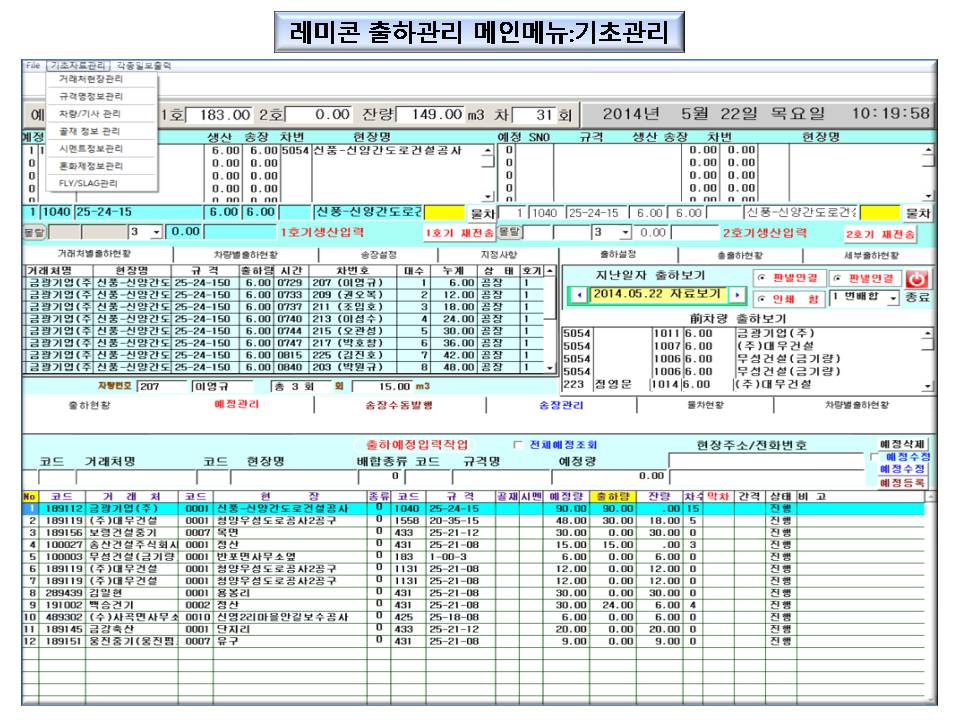Open the 기초자료관리 menu

point(78,66)
